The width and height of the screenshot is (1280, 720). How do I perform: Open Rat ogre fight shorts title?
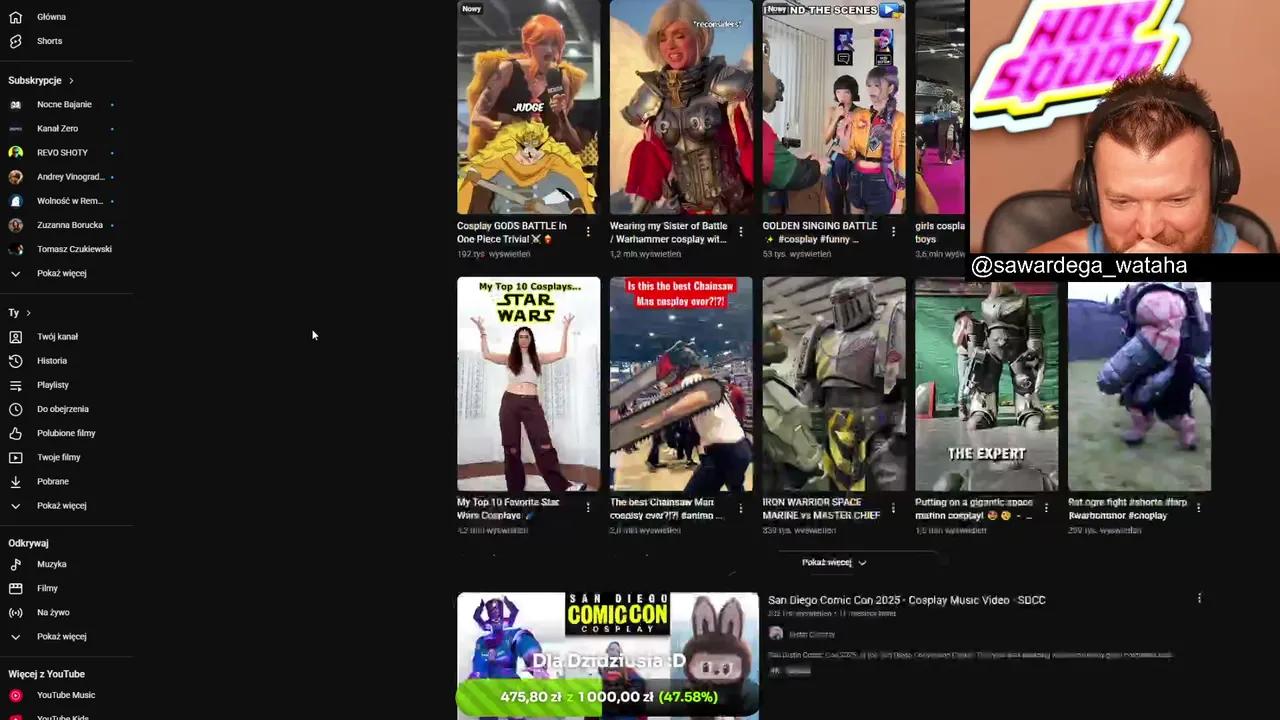point(1127,509)
